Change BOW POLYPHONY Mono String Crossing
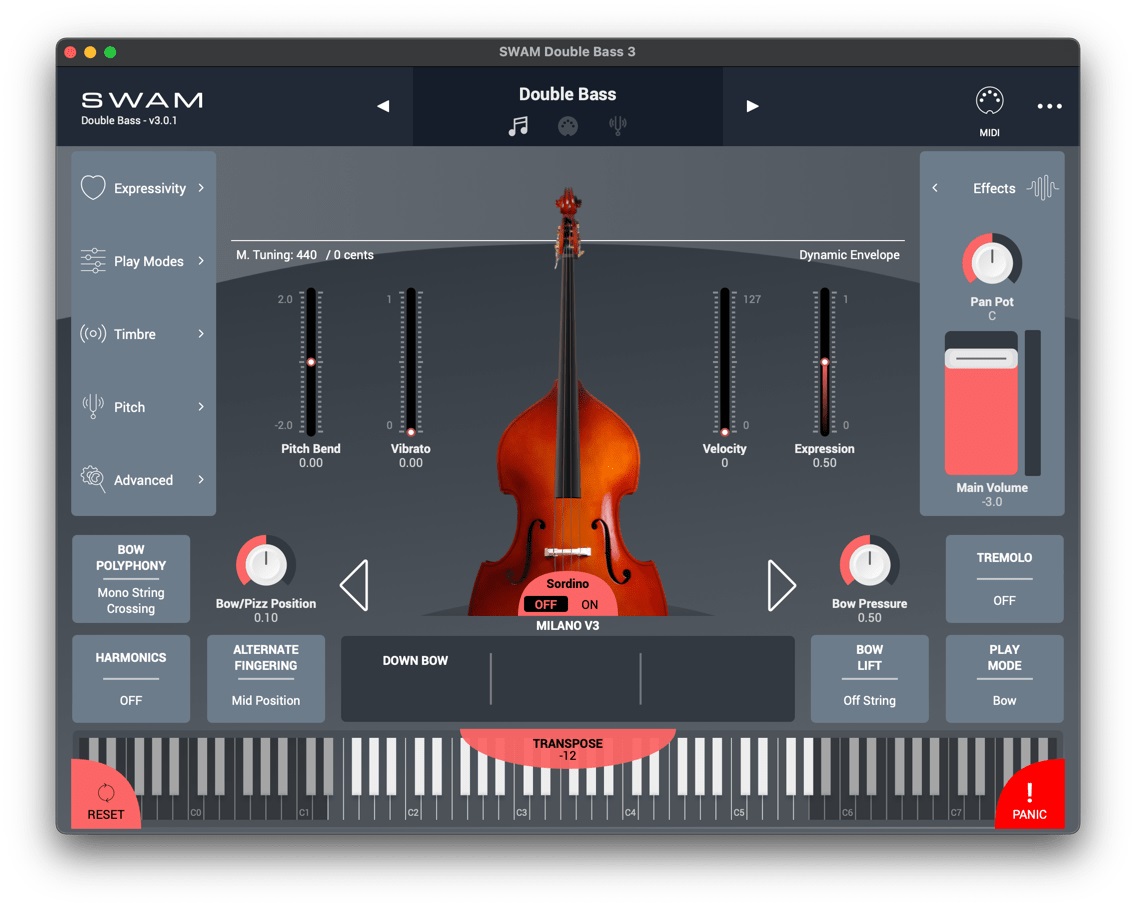The height and width of the screenshot is (908, 1136). tap(131, 579)
